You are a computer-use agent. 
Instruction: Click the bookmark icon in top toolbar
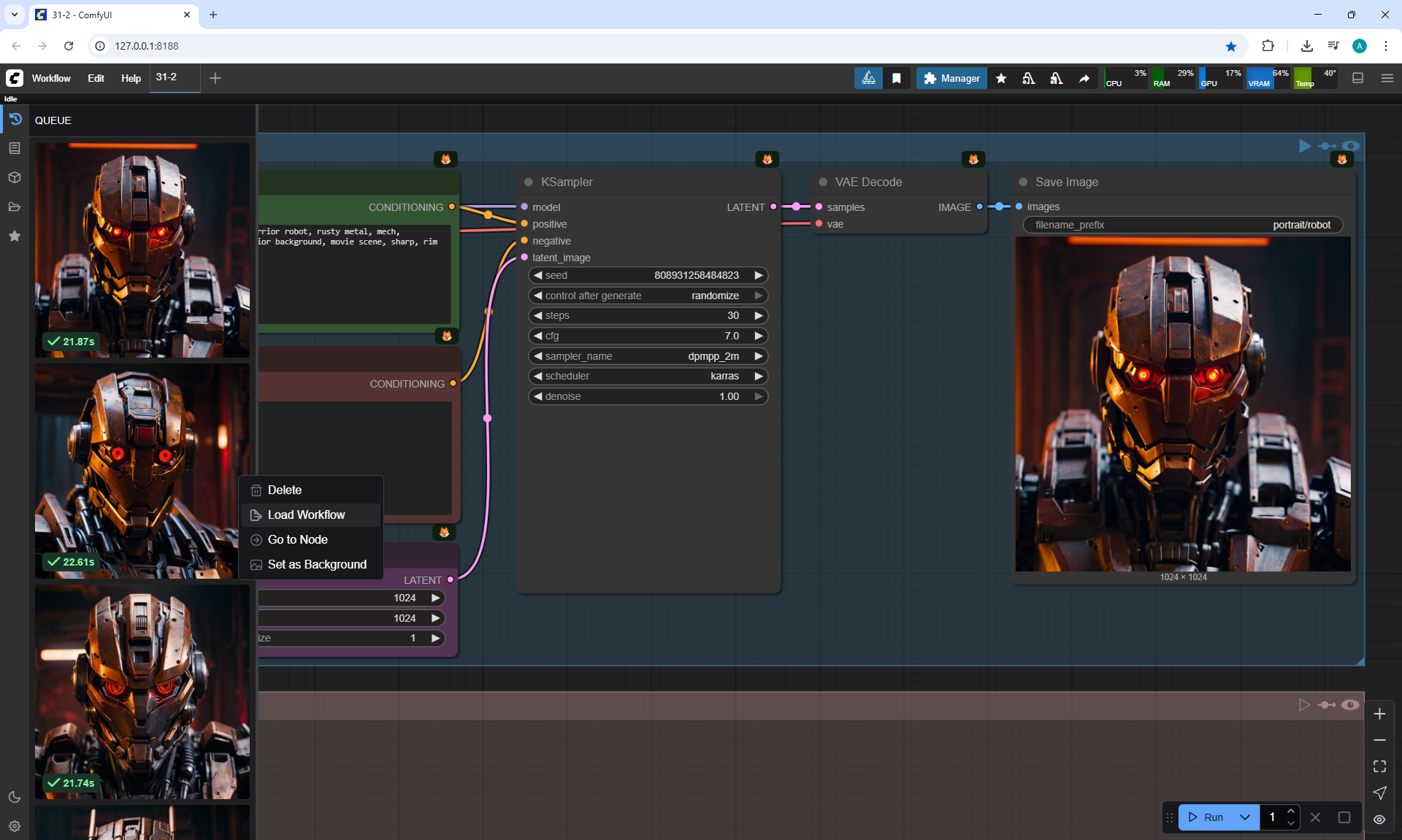pyautogui.click(x=897, y=78)
